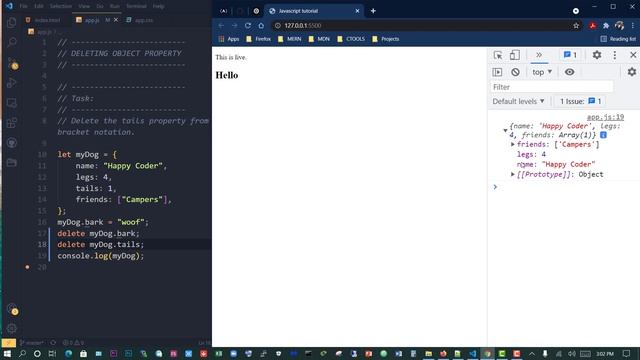The height and width of the screenshot is (360, 640).
Task: Open Reading list in bookmarks bar
Action: pyautogui.click(x=618, y=39)
